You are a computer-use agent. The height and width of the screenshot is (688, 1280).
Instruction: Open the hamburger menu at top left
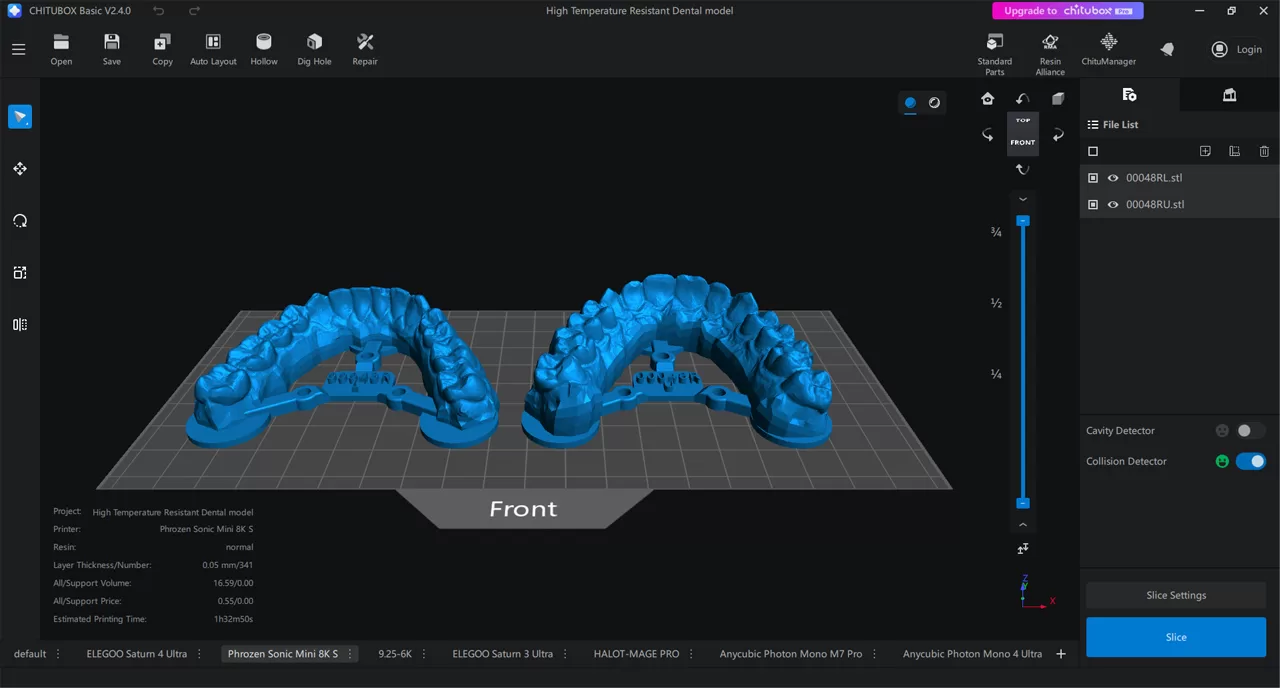pos(18,49)
